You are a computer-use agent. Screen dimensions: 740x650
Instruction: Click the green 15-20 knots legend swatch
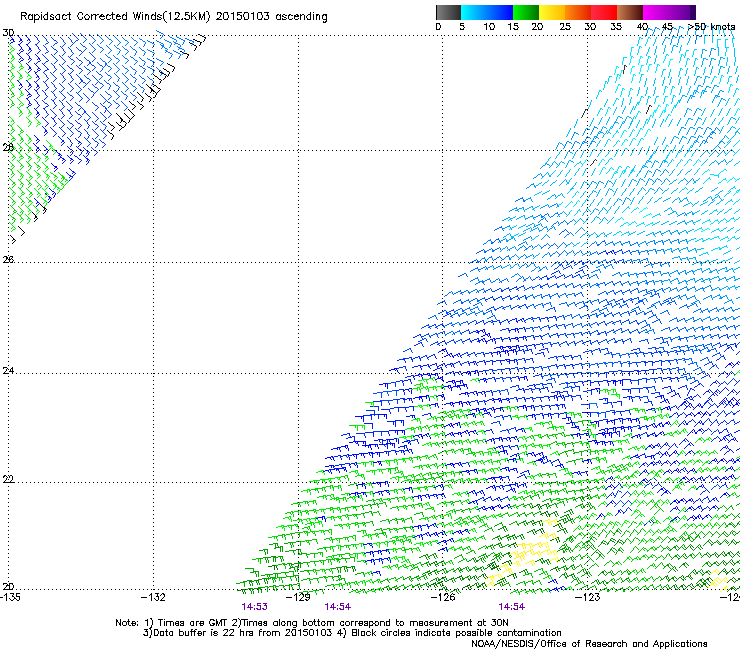[x=526, y=12]
